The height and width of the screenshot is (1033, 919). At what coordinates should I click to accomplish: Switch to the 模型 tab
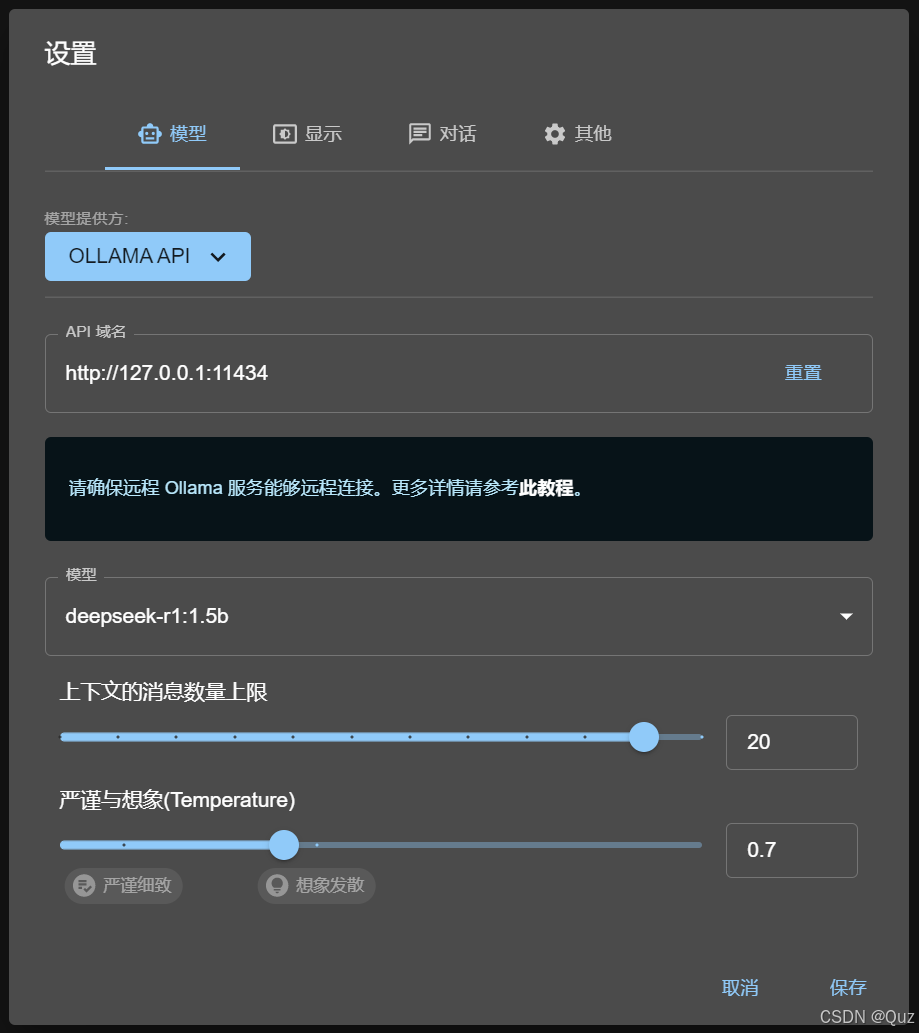(x=173, y=134)
